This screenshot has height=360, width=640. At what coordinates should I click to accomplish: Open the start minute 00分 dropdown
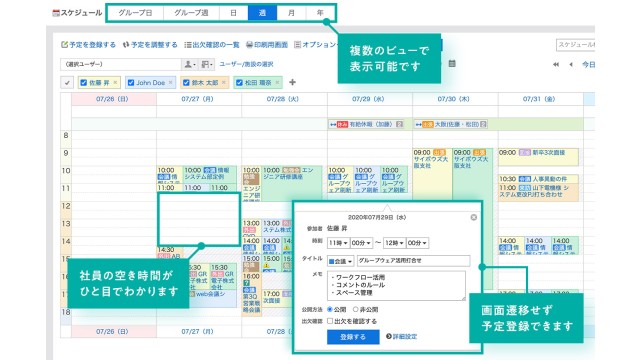(x=361, y=243)
